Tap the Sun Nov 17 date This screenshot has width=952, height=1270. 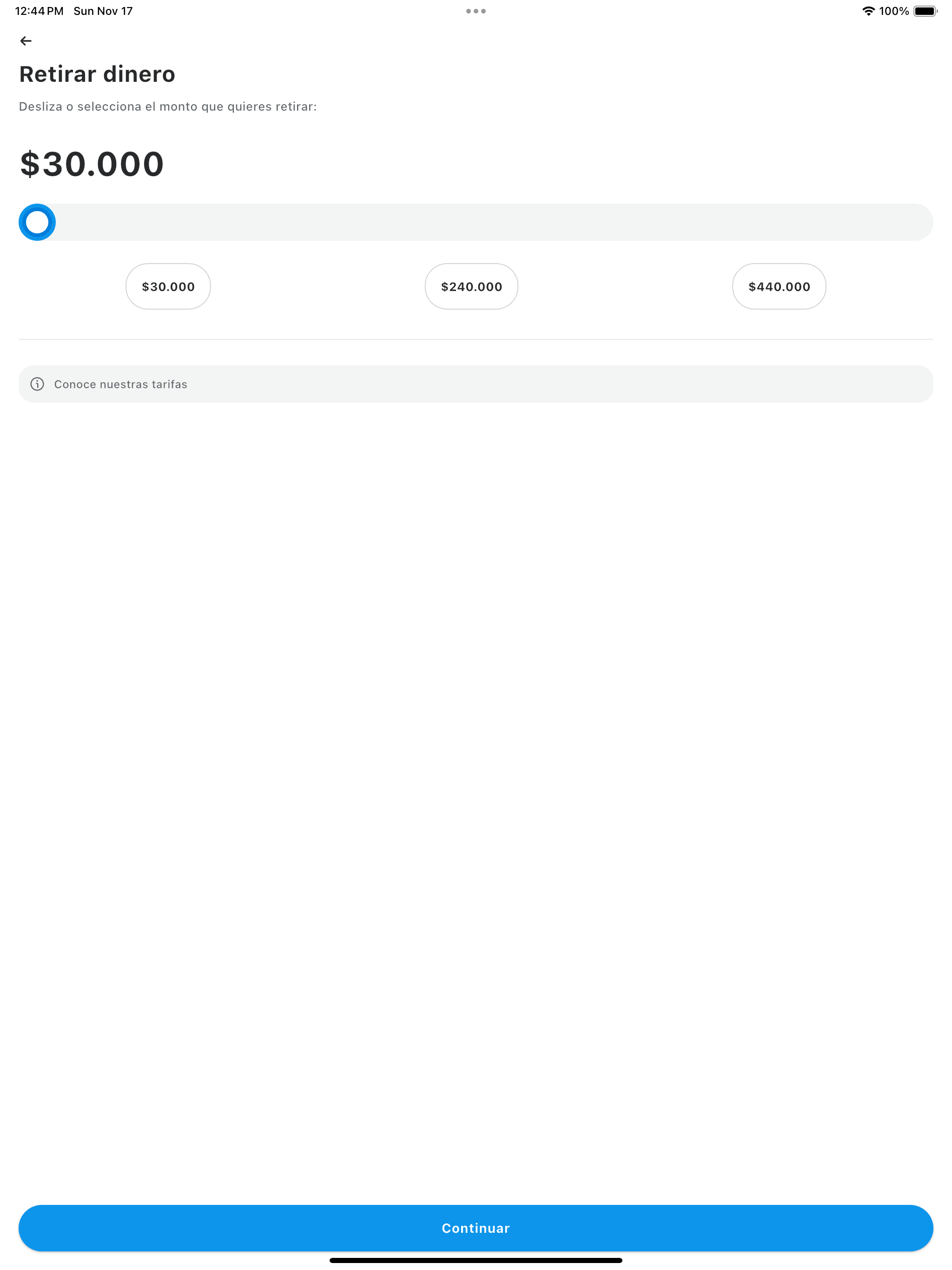pyautogui.click(x=103, y=11)
